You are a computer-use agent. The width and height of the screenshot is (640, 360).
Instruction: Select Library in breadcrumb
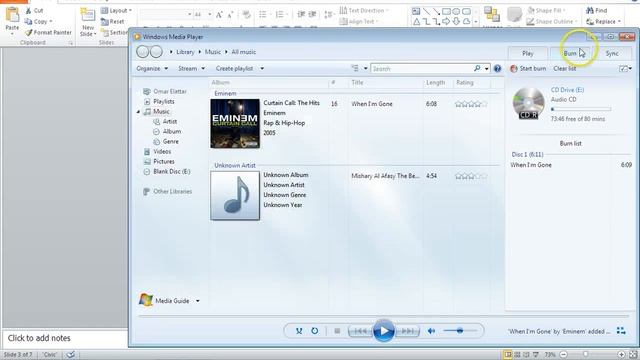coord(185,52)
